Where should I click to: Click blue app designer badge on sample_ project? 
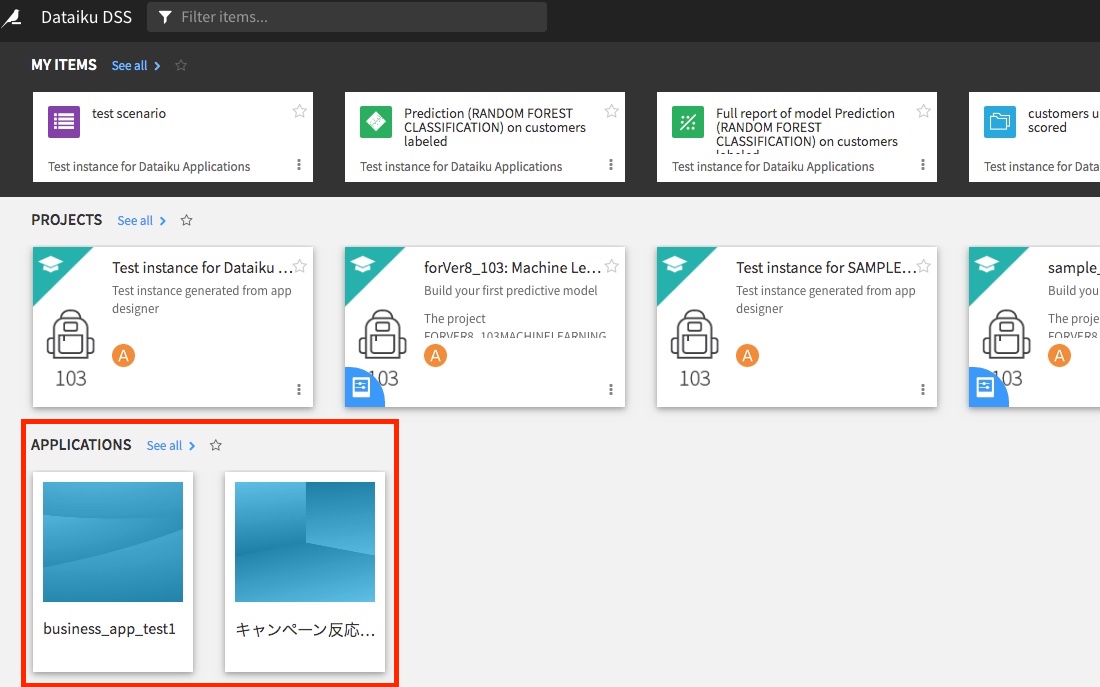tap(986, 387)
